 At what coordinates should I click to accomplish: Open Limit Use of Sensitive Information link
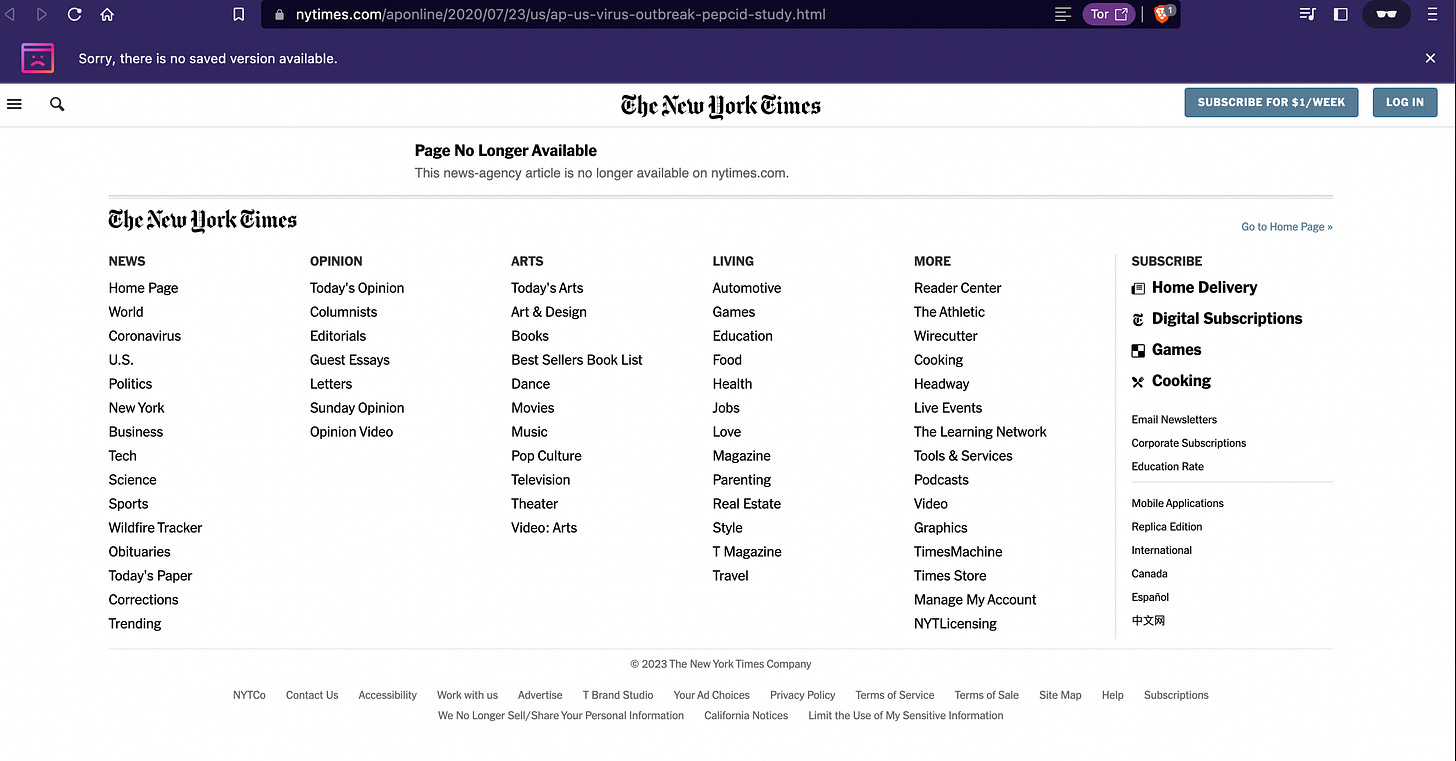click(x=905, y=716)
